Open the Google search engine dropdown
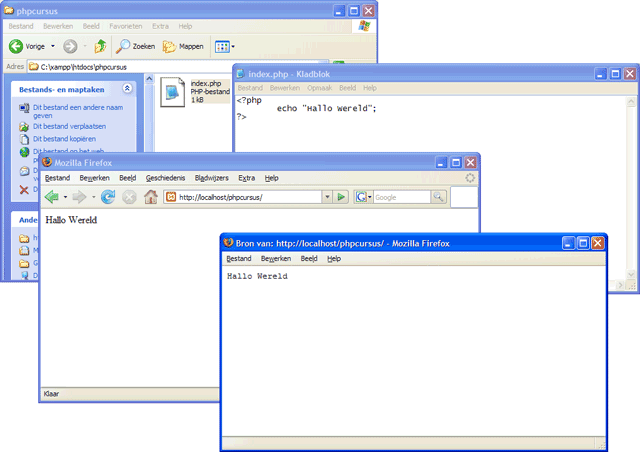The image size is (640, 452). (370, 197)
